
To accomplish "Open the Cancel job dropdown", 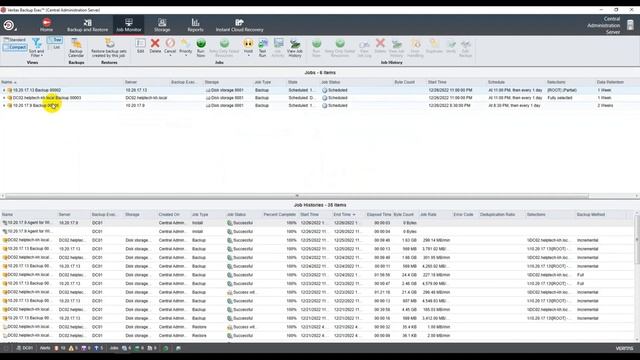I will pyautogui.click(x=170, y=47).
